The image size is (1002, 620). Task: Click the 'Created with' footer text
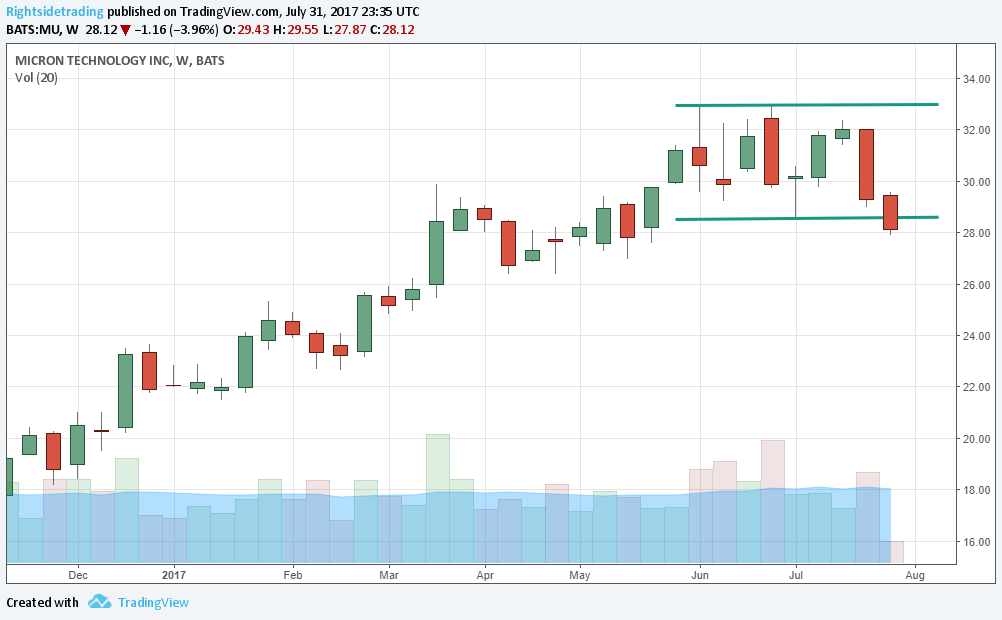point(42,602)
